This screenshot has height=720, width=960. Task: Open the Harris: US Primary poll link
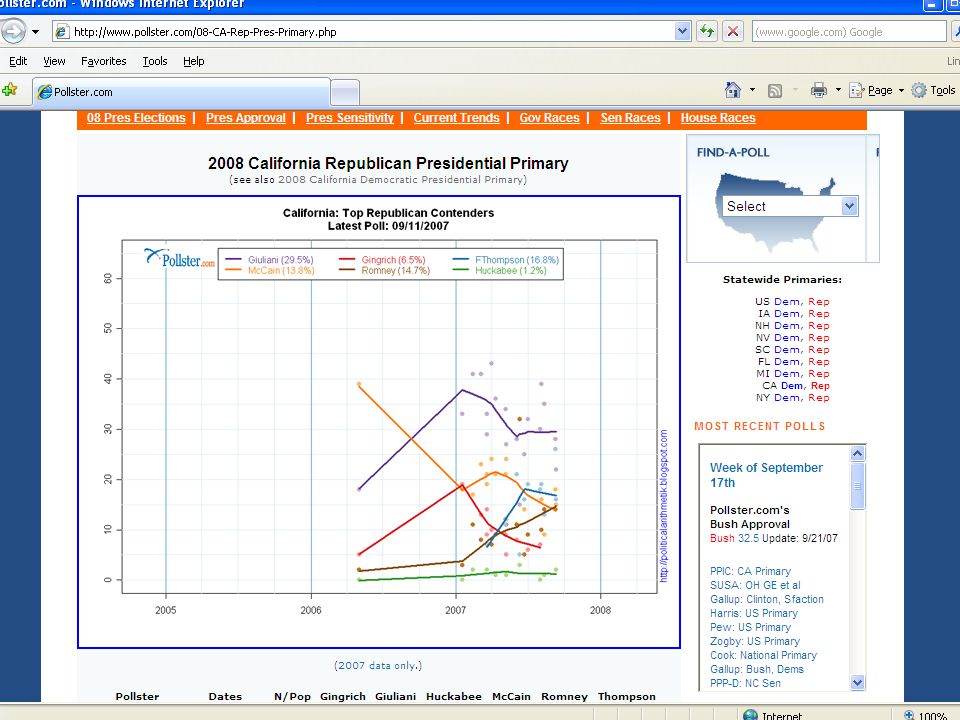754,613
